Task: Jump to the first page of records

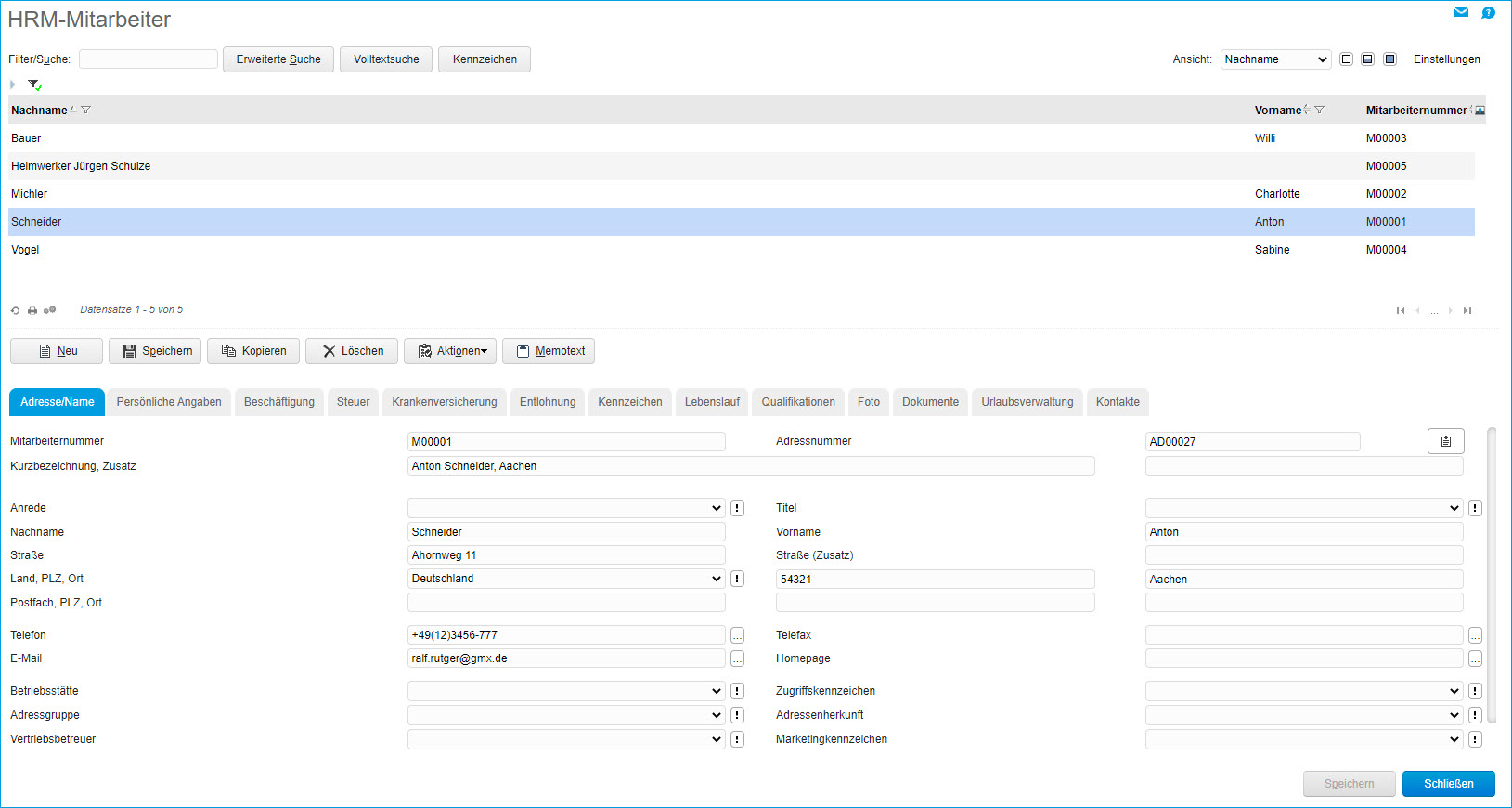Action: pyautogui.click(x=1401, y=310)
